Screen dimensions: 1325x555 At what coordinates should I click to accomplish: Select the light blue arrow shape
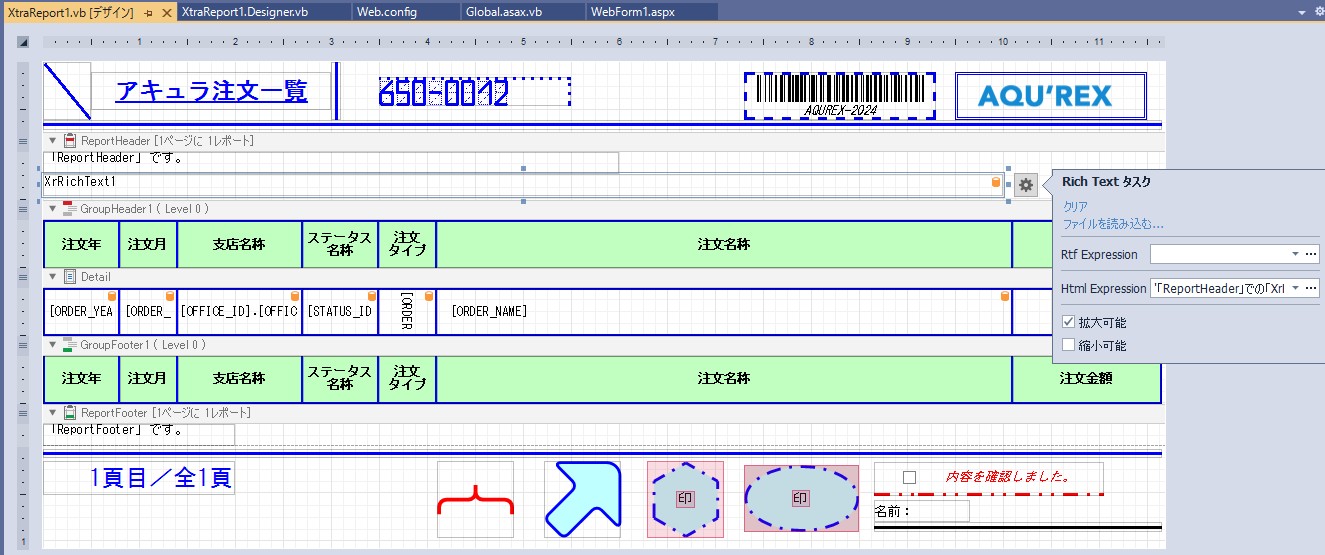pyautogui.click(x=582, y=500)
